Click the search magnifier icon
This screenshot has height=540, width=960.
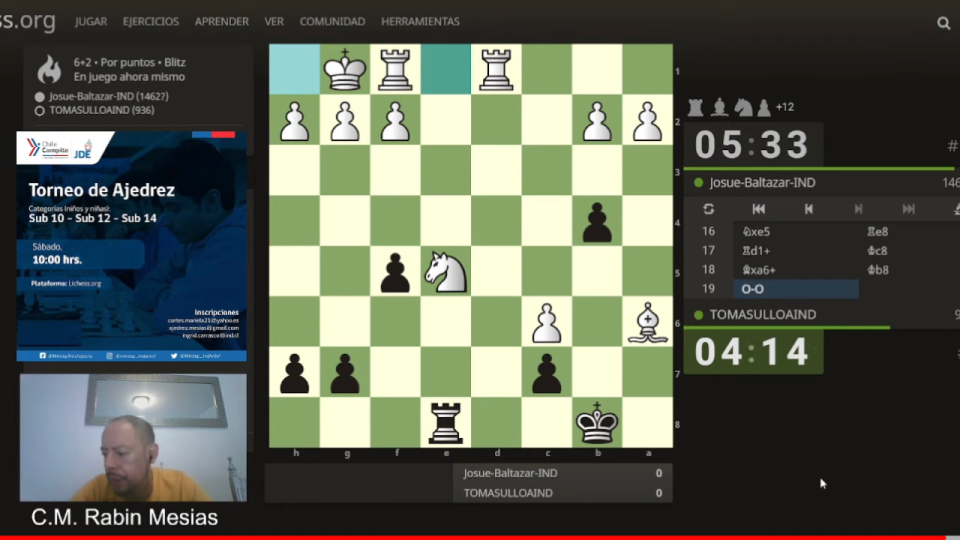tap(943, 22)
